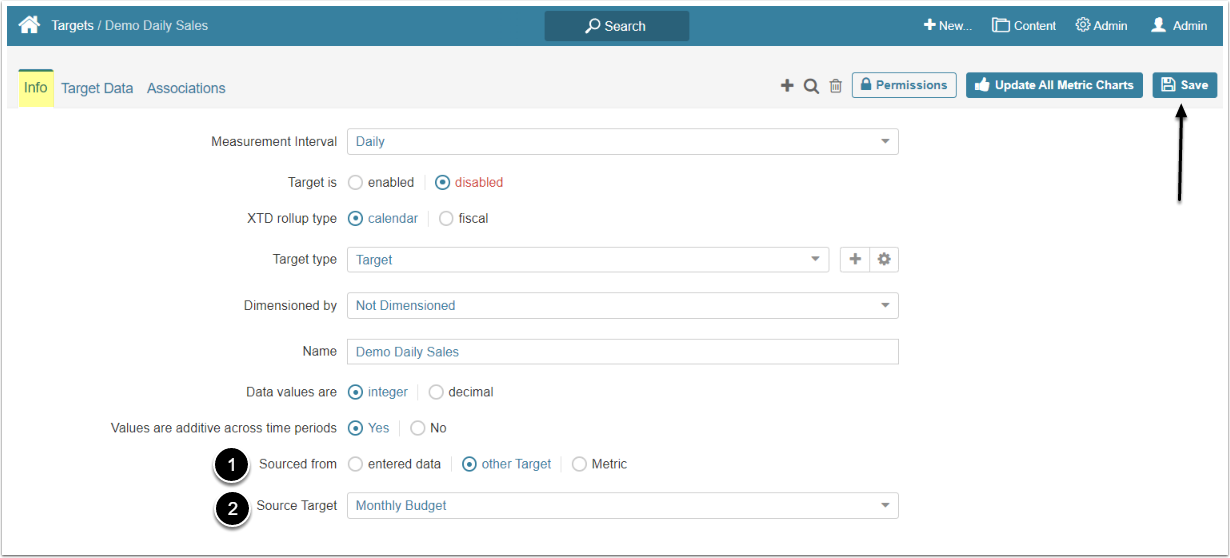Open the Search box in header
This screenshot has width=1230, height=558.
tap(617, 26)
